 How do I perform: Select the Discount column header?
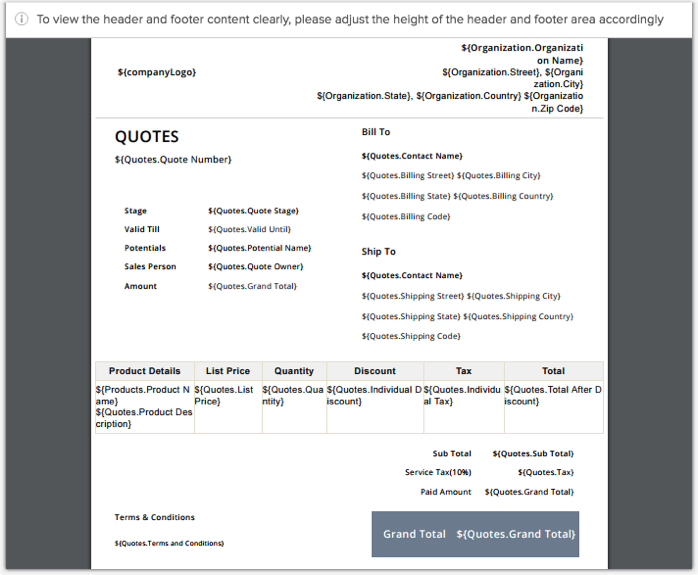click(375, 371)
